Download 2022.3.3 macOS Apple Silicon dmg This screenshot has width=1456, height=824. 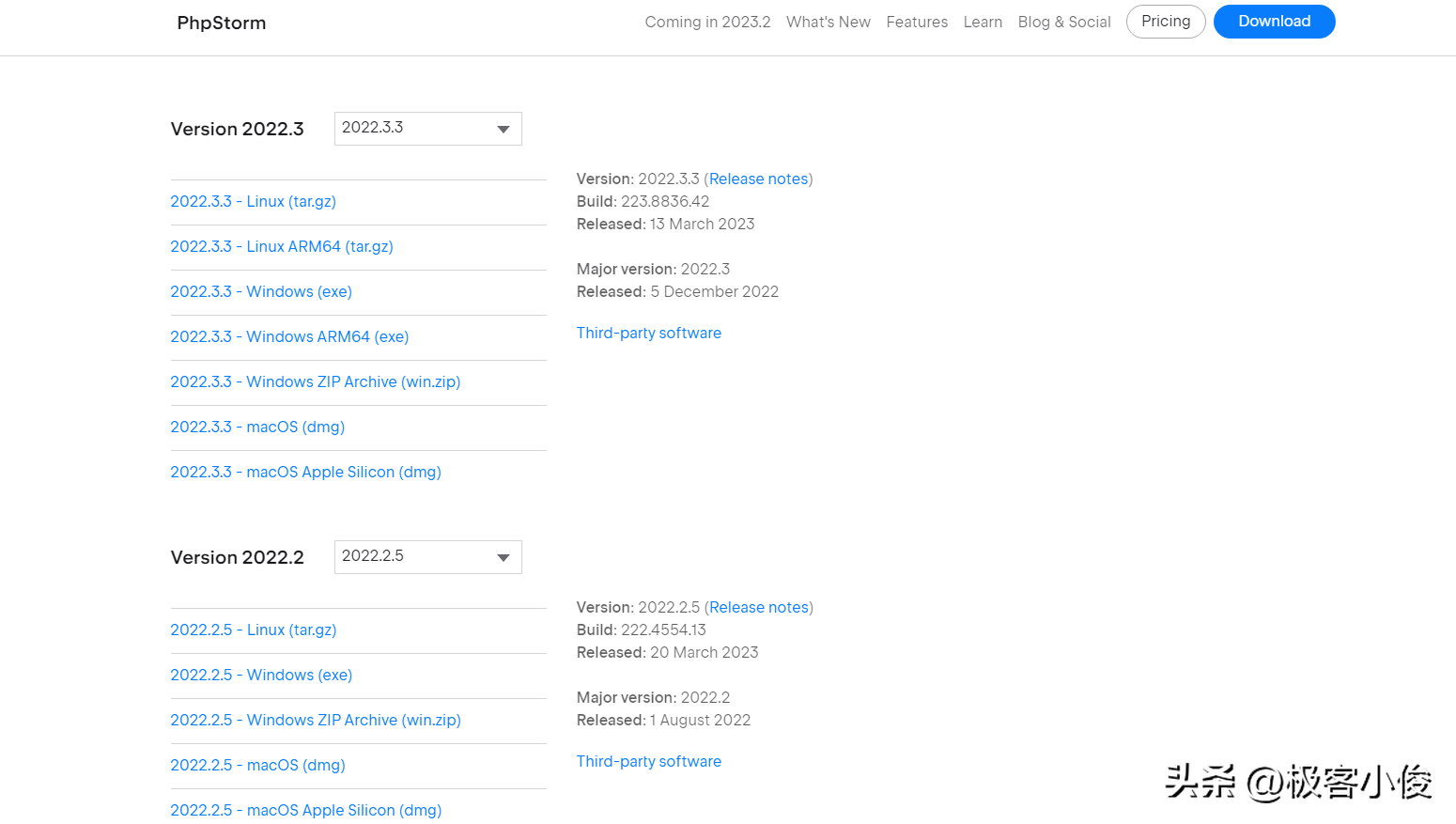point(305,472)
